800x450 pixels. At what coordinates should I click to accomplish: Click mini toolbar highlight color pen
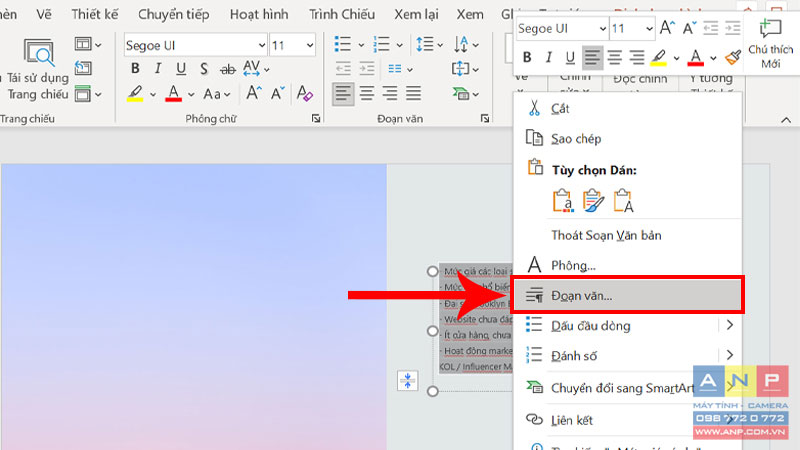[x=659, y=57]
